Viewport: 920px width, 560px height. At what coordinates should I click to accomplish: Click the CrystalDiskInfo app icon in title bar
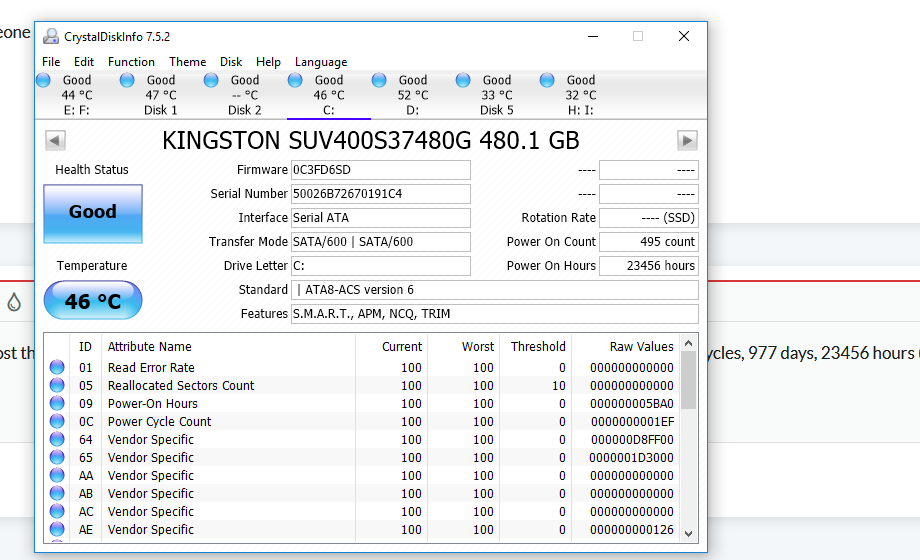click(x=51, y=36)
